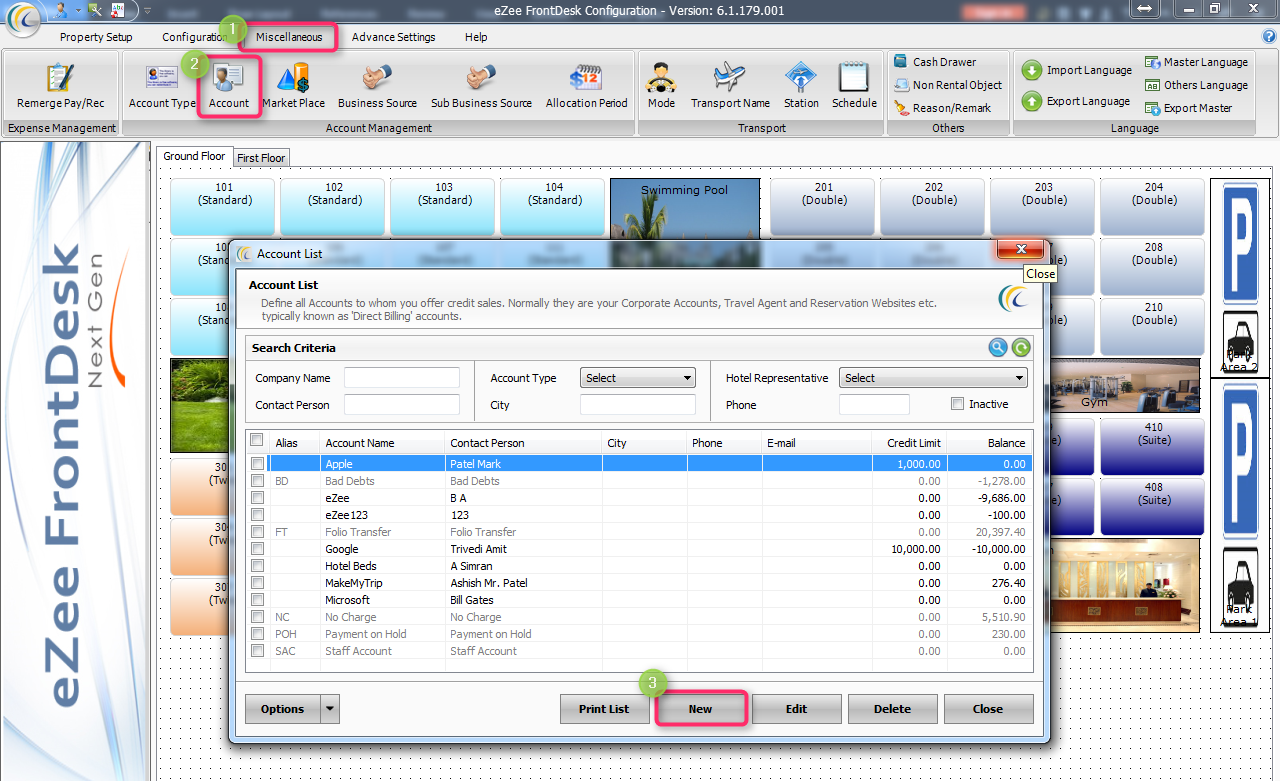Open the Hotel Representative dropdown
The image size is (1280, 781).
[x=933, y=378]
